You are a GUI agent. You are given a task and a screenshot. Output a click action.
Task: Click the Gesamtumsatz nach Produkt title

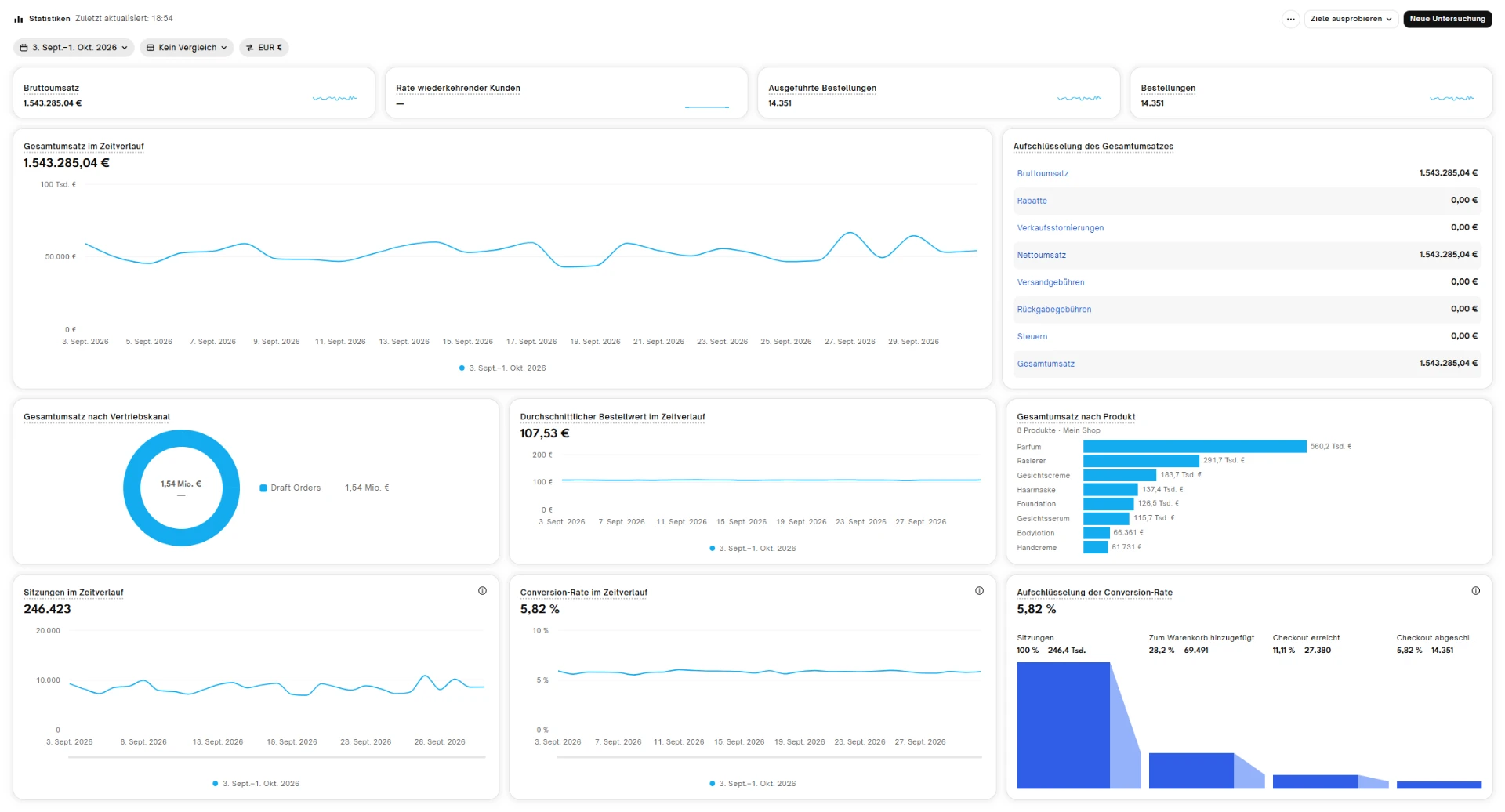(x=1075, y=417)
